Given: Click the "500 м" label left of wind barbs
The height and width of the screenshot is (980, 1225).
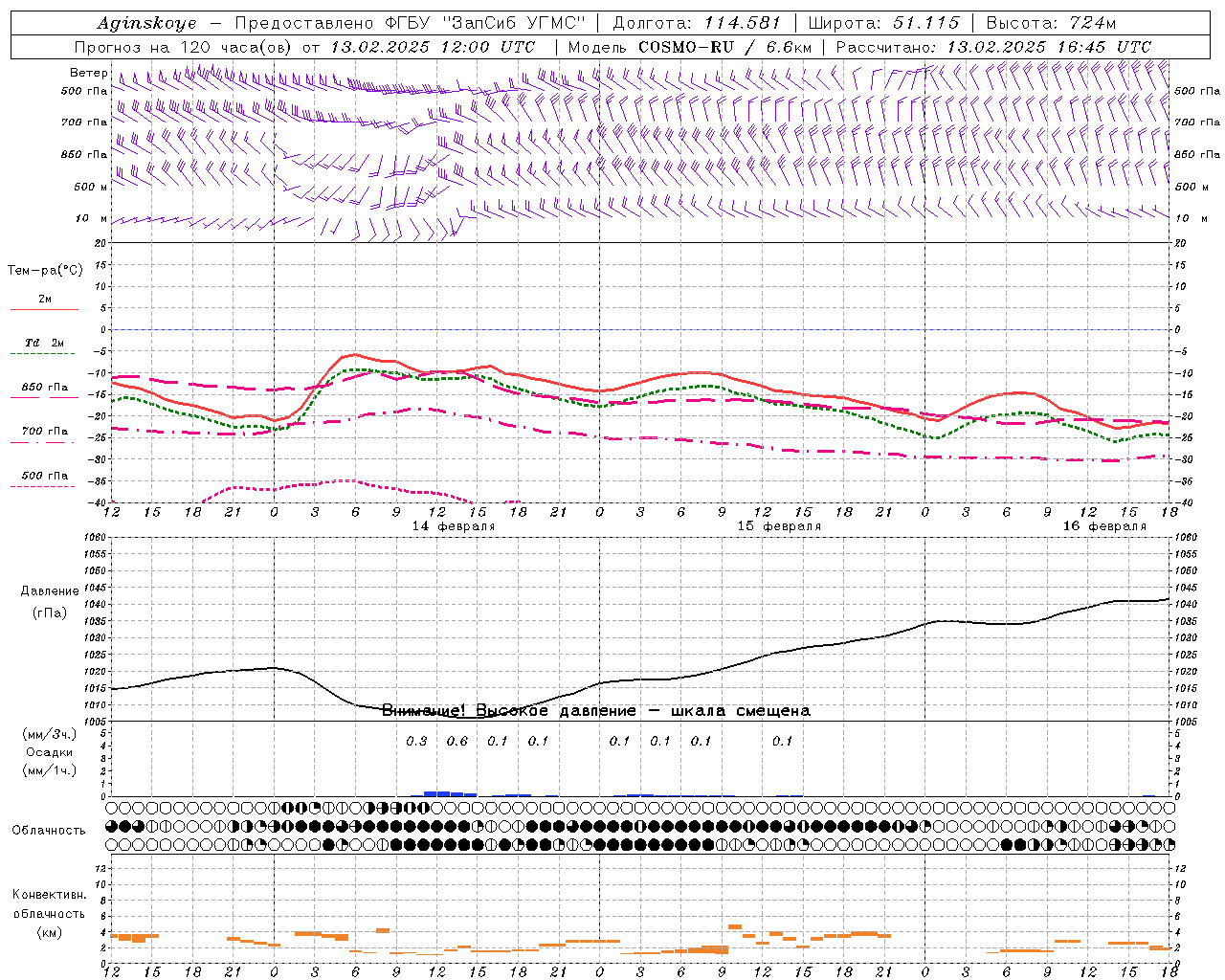Looking at the screenshot, I should click(91, 187).
